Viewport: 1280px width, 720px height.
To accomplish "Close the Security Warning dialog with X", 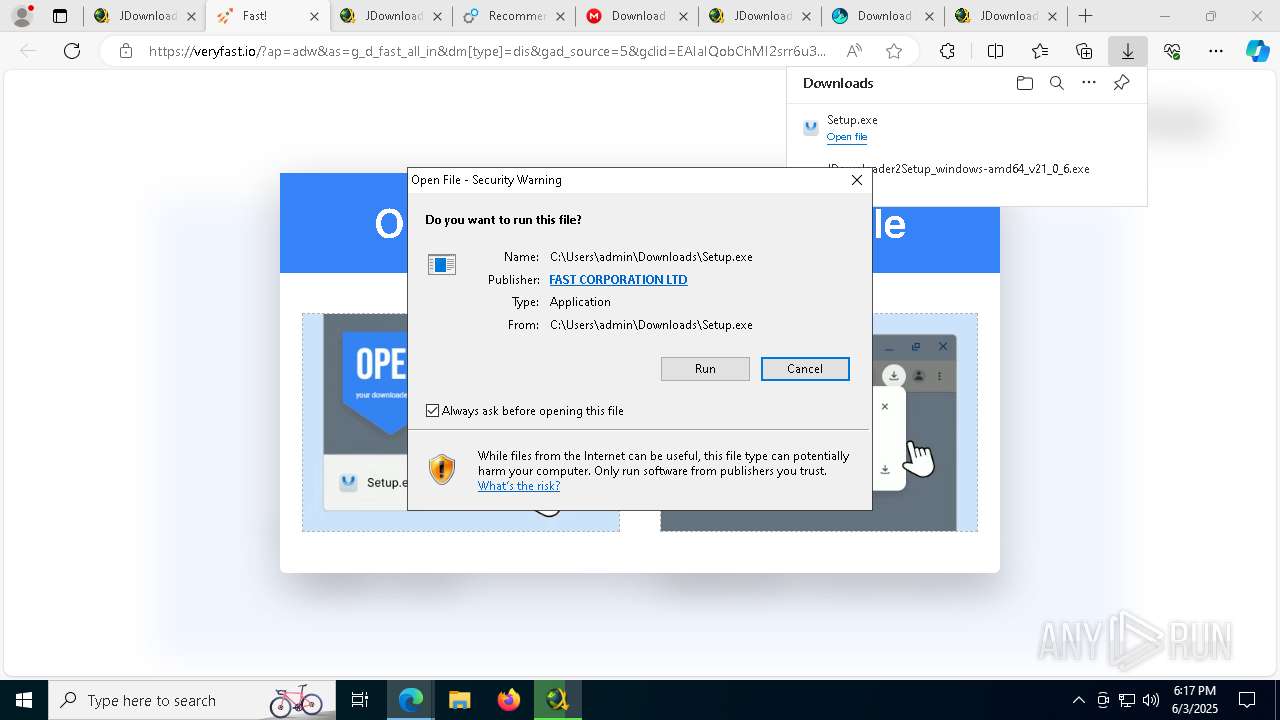I will point(857,180).
